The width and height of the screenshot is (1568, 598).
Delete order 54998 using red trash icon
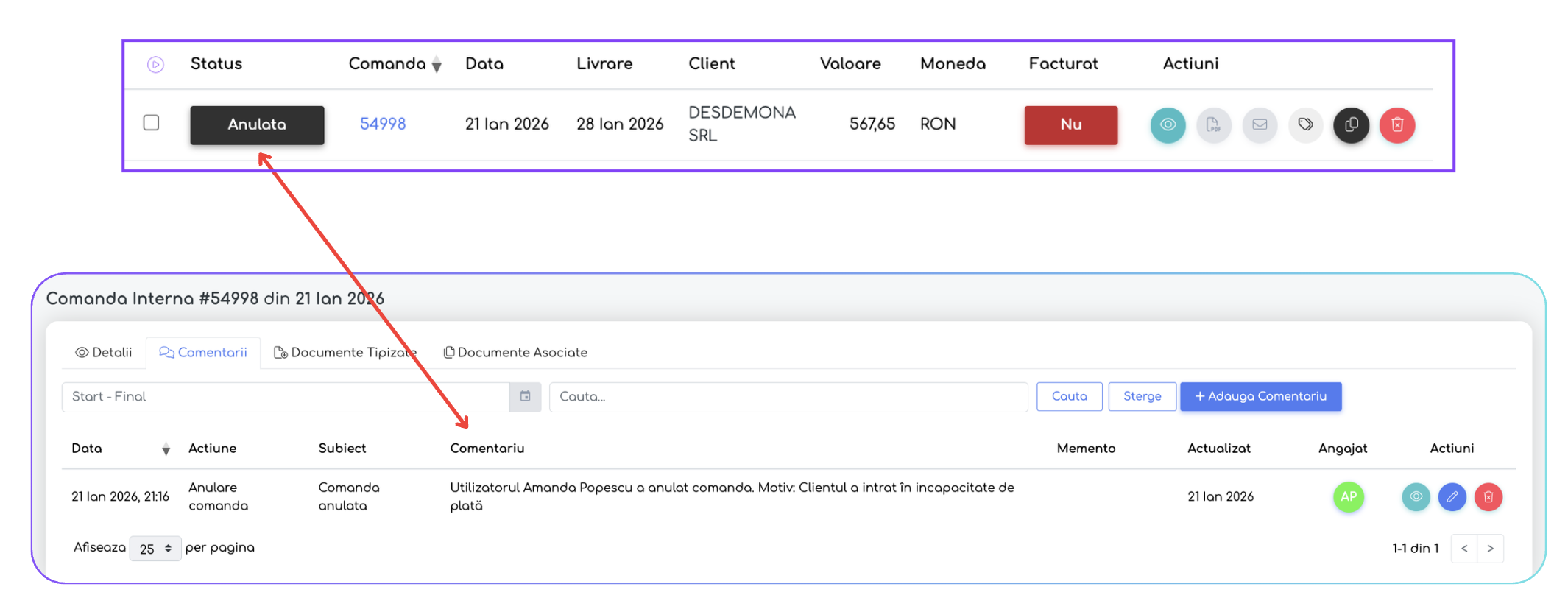[x=1397, y=124]
